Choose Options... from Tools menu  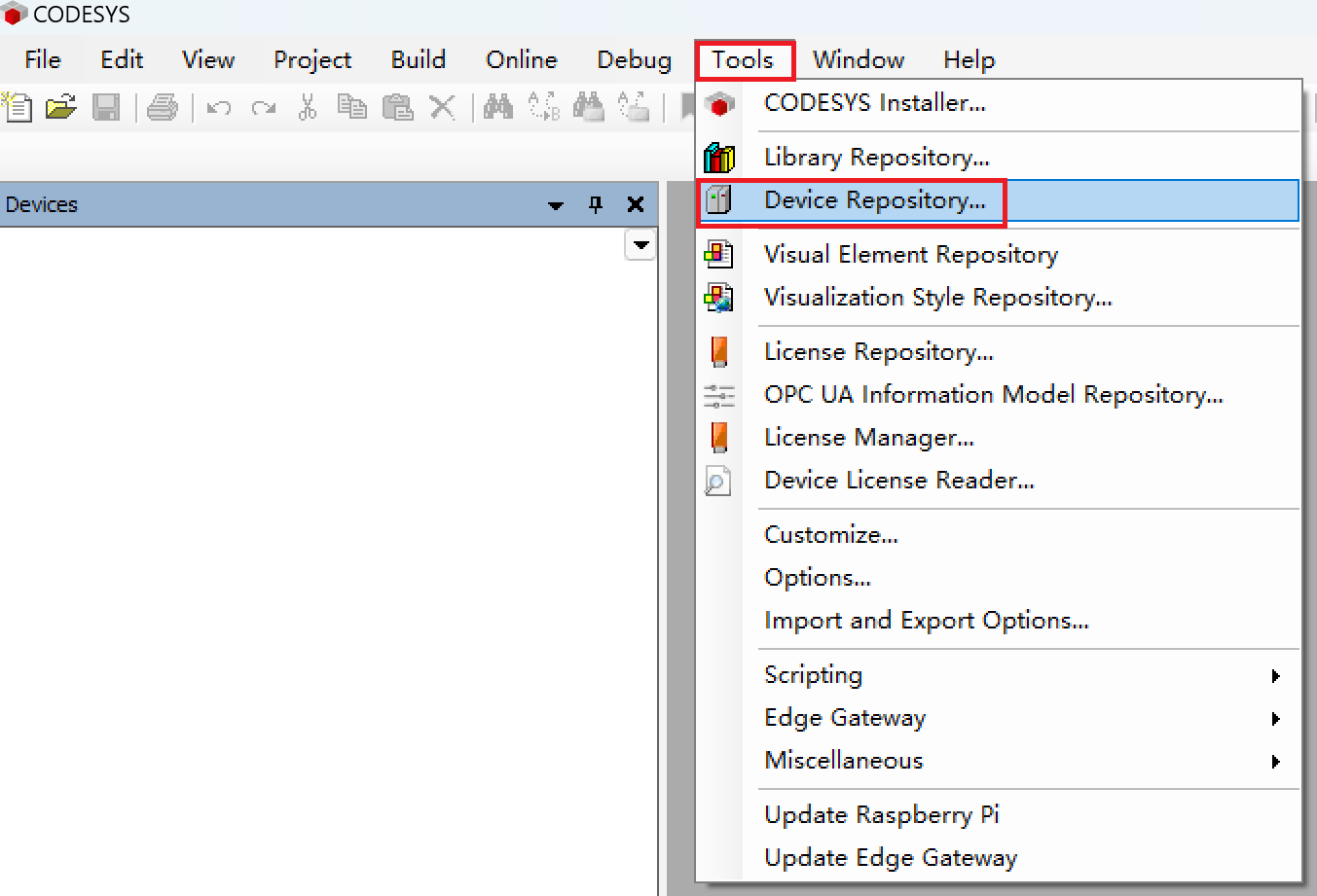coord(818,578)
